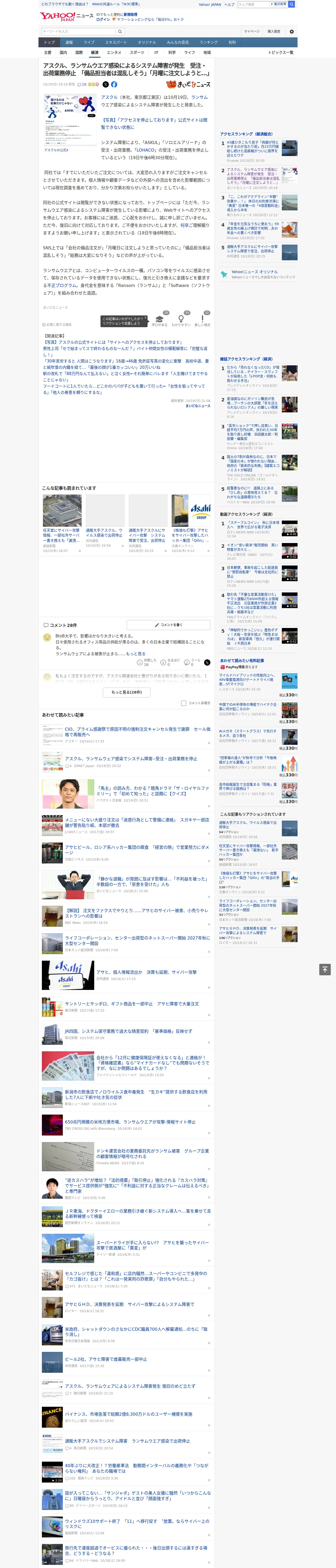Open ドンキ運営会社の業務委託先 ransomware article

153,1154
